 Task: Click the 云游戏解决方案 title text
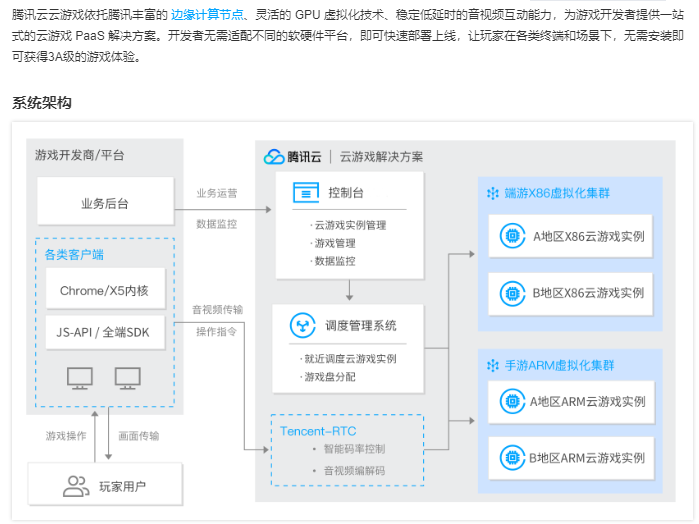(381, 157)
